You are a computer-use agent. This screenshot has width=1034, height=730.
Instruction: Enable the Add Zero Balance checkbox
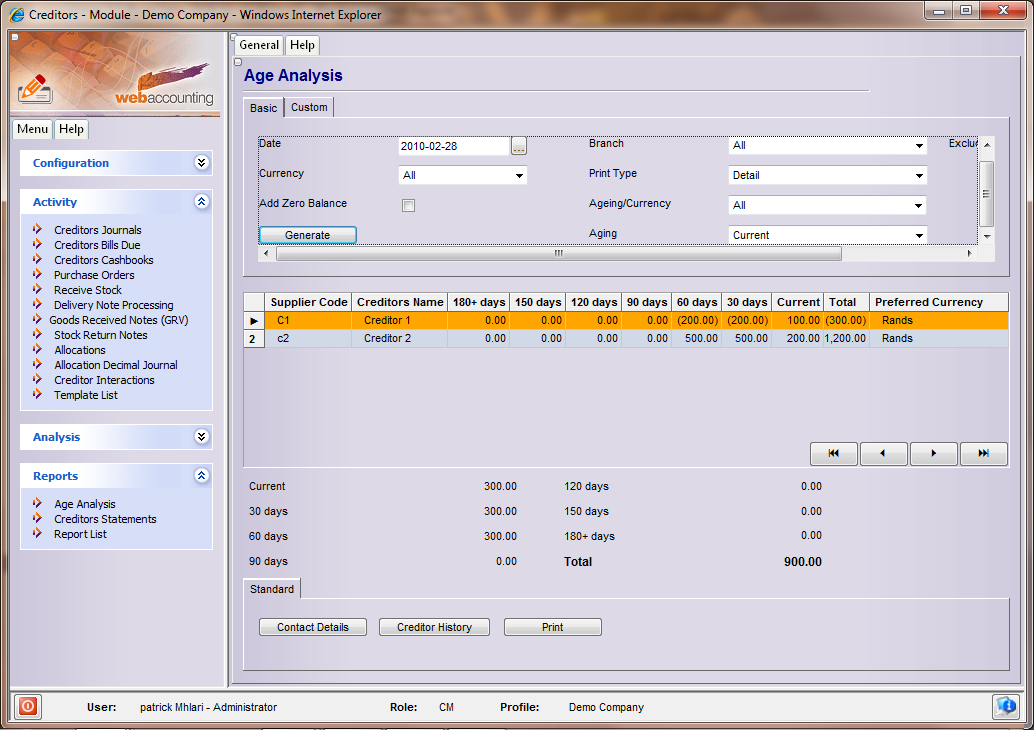tap(408, 206)
